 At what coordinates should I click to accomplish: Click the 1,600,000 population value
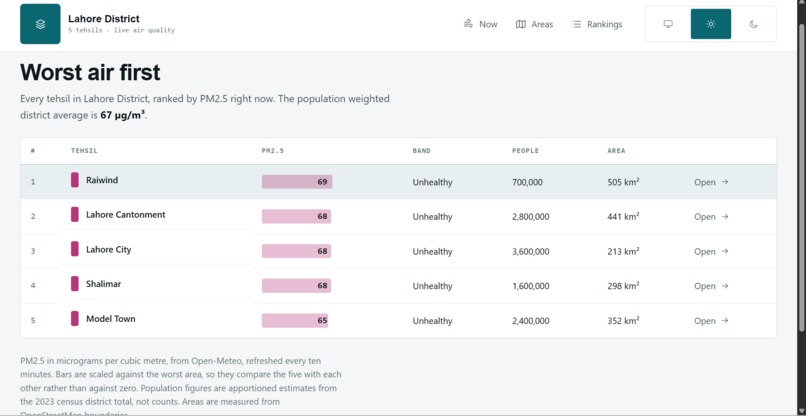click(530, 286)
